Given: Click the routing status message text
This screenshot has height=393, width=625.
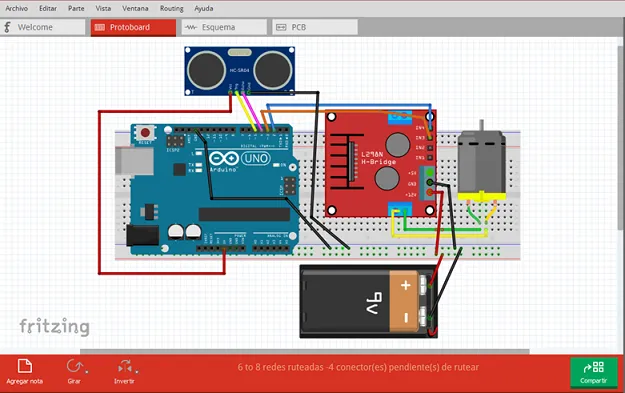Looking at the screenshot, I should (x=358, y=367).
